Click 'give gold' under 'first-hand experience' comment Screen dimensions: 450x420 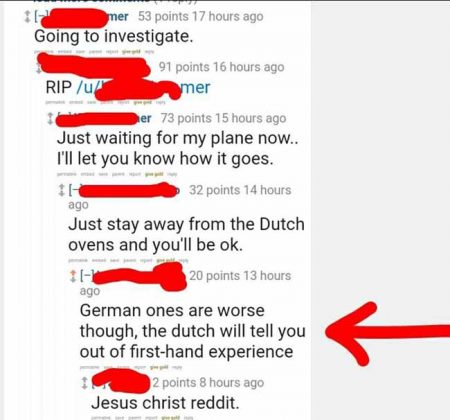tap(159, 367)
